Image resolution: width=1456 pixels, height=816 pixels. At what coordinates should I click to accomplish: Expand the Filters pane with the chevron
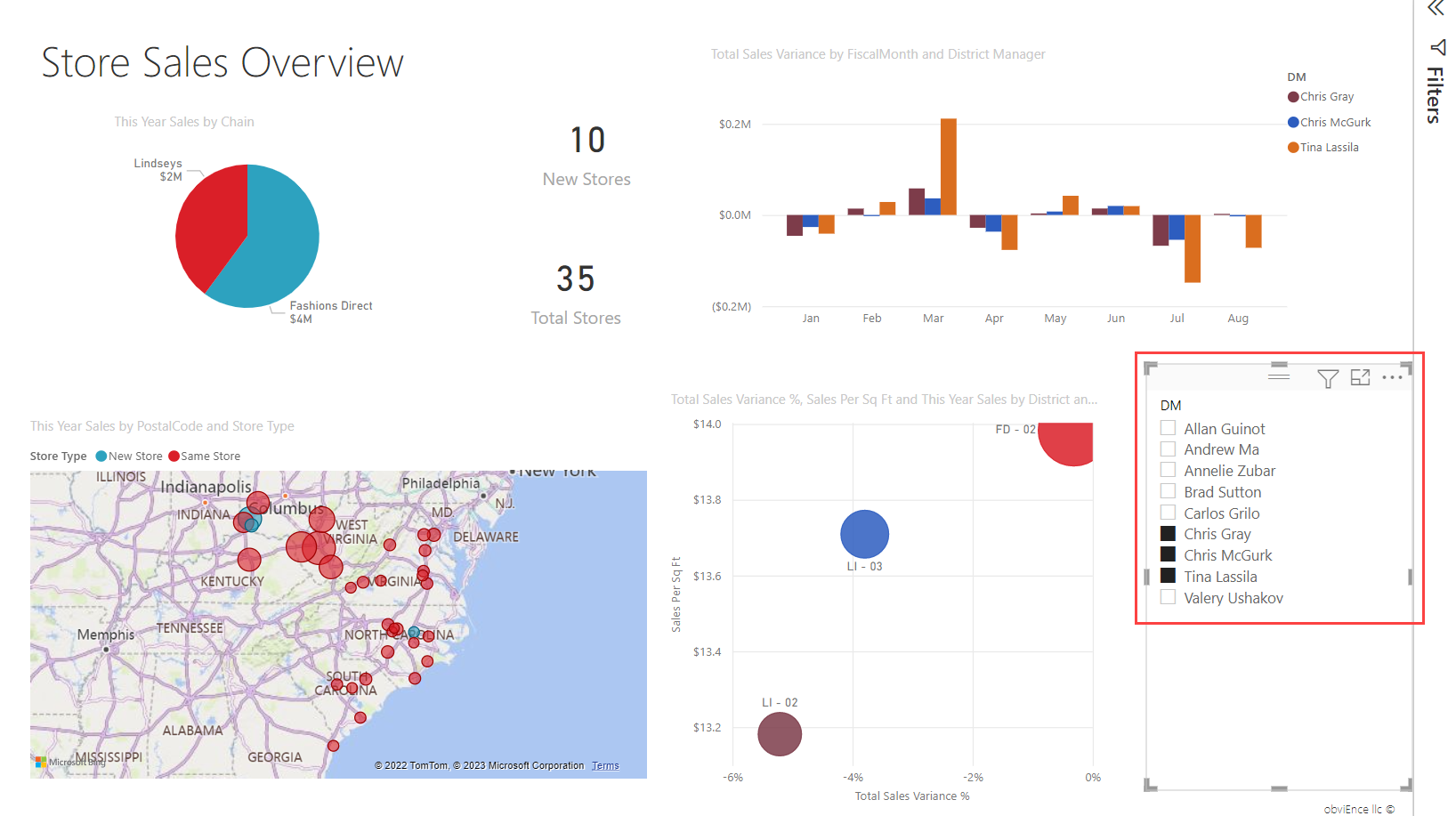(1436, 9)
